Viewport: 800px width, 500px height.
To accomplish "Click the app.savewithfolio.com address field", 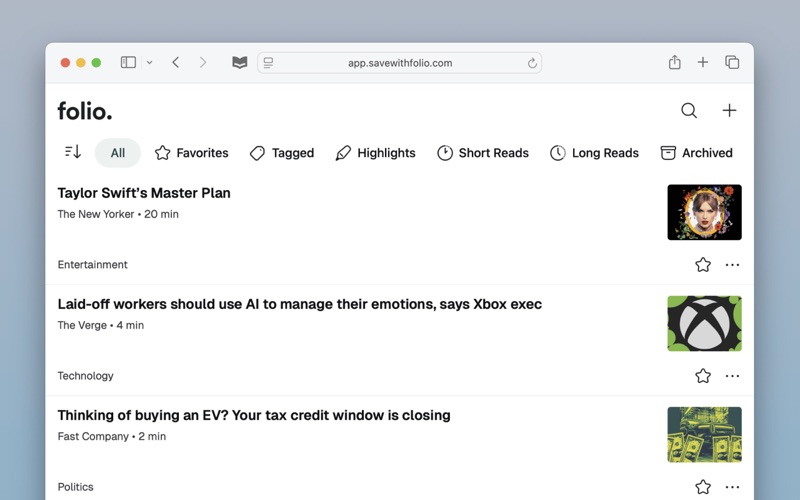I will 399,63.
